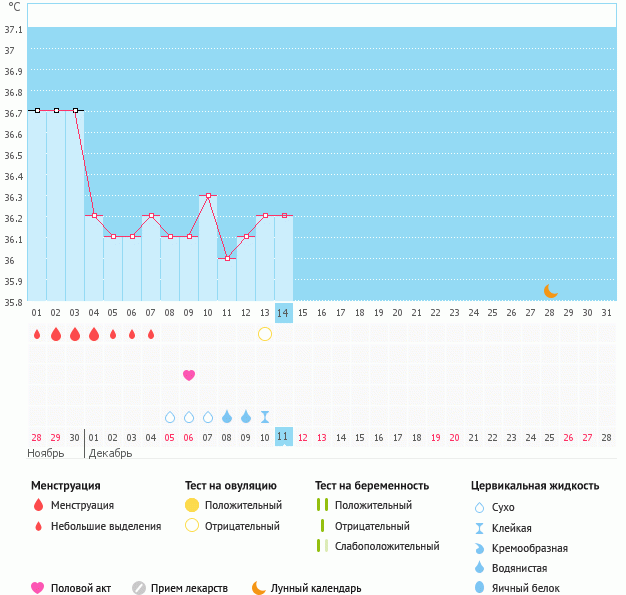Click cycle day 31 on the axis

(606, 312)
